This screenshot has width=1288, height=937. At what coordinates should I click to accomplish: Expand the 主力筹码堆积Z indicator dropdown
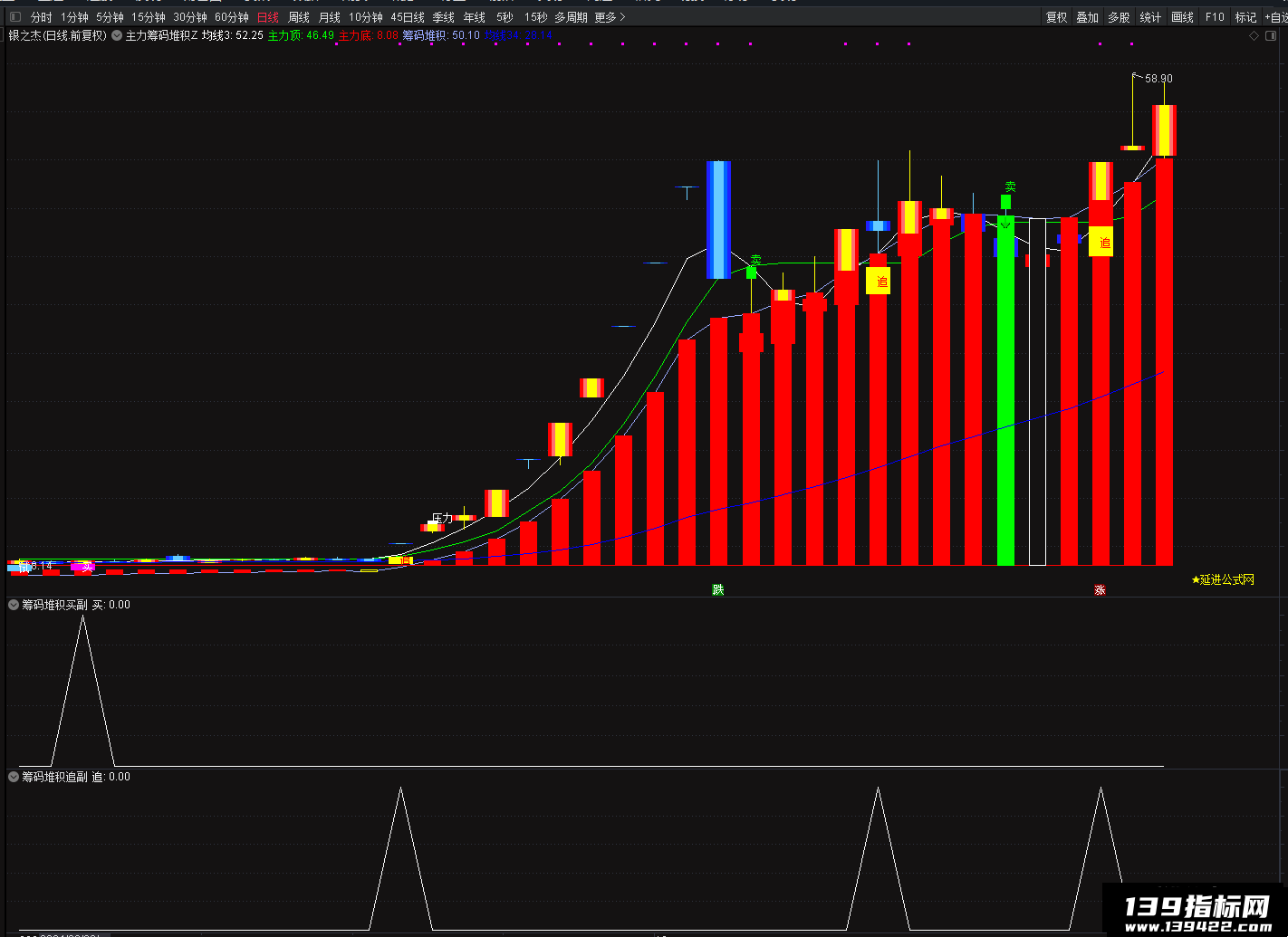click(x=117, y=35)
